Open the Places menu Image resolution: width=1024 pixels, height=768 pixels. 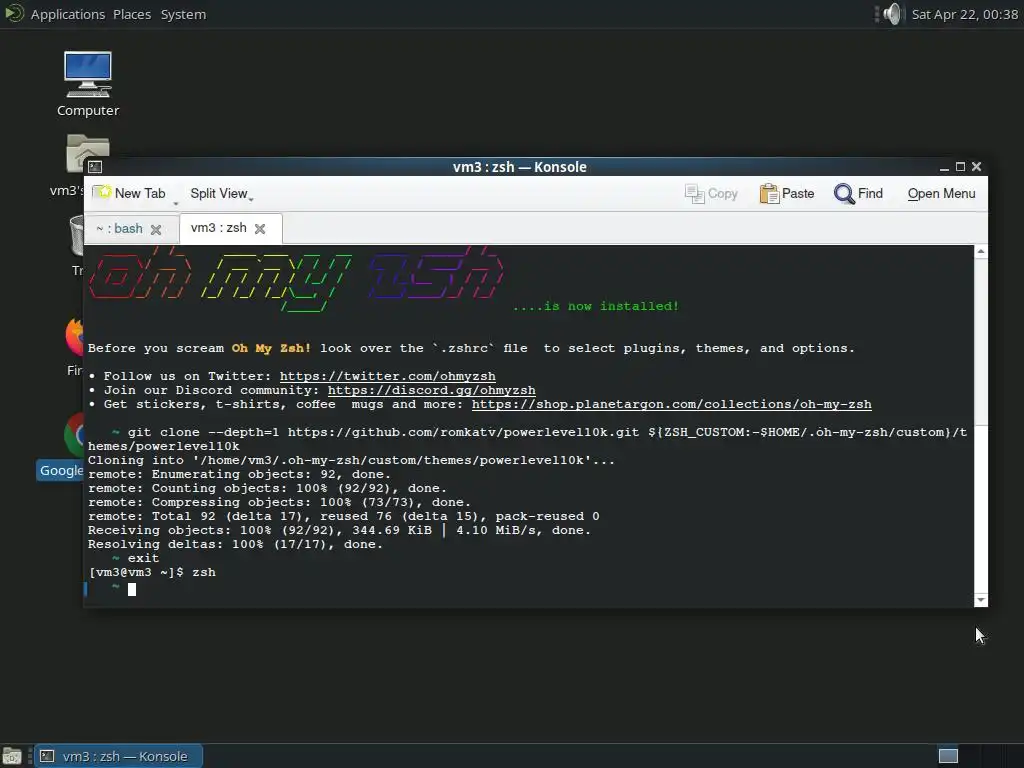click(x=132, y=14)
